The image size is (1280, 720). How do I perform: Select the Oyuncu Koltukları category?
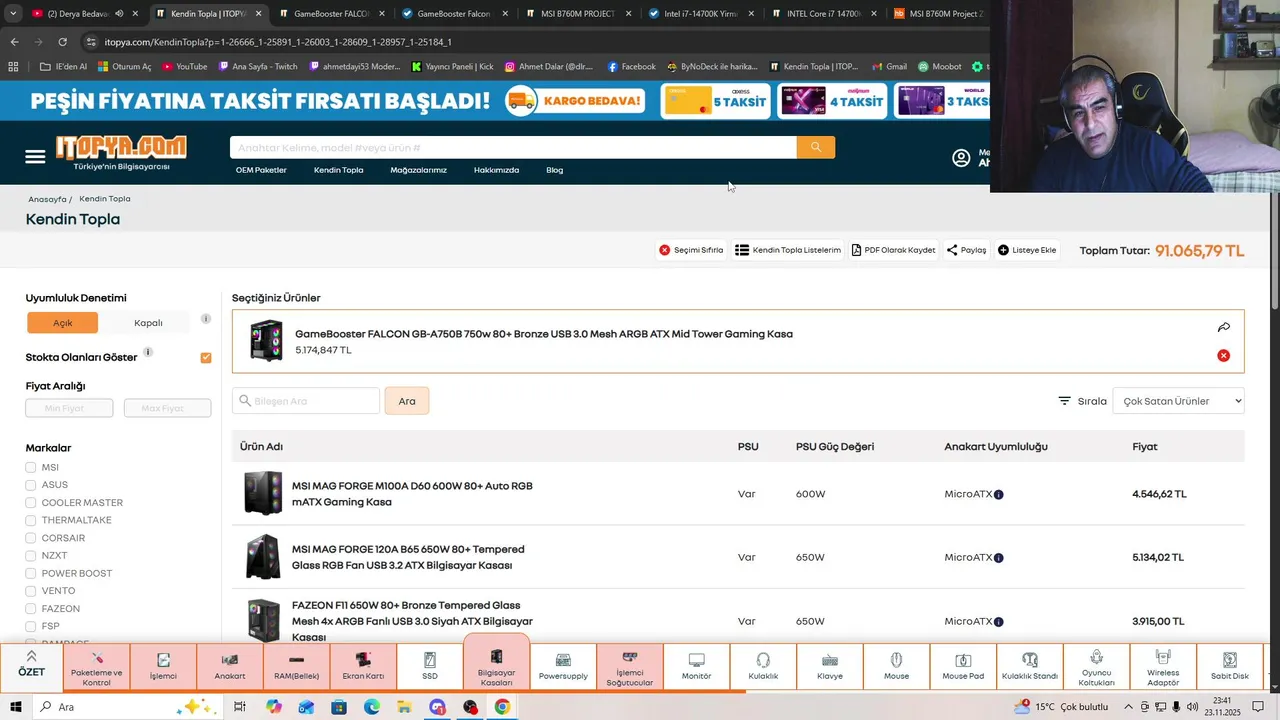coord(1096,666)
